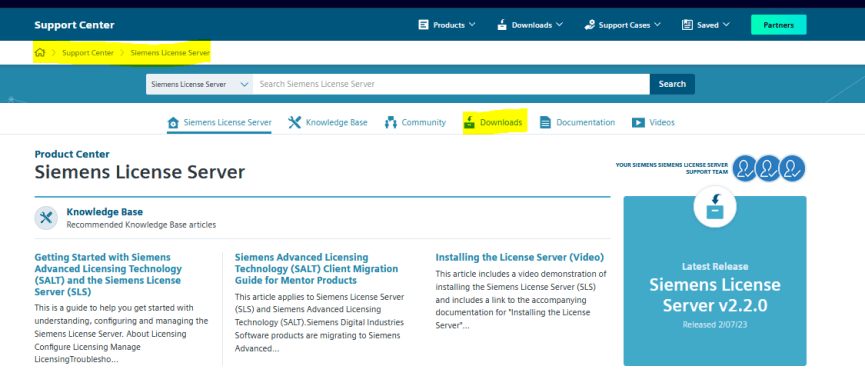Expand the Saved menu chevron
Viewport: 865px width, 376px height.
tap(726, 25)
